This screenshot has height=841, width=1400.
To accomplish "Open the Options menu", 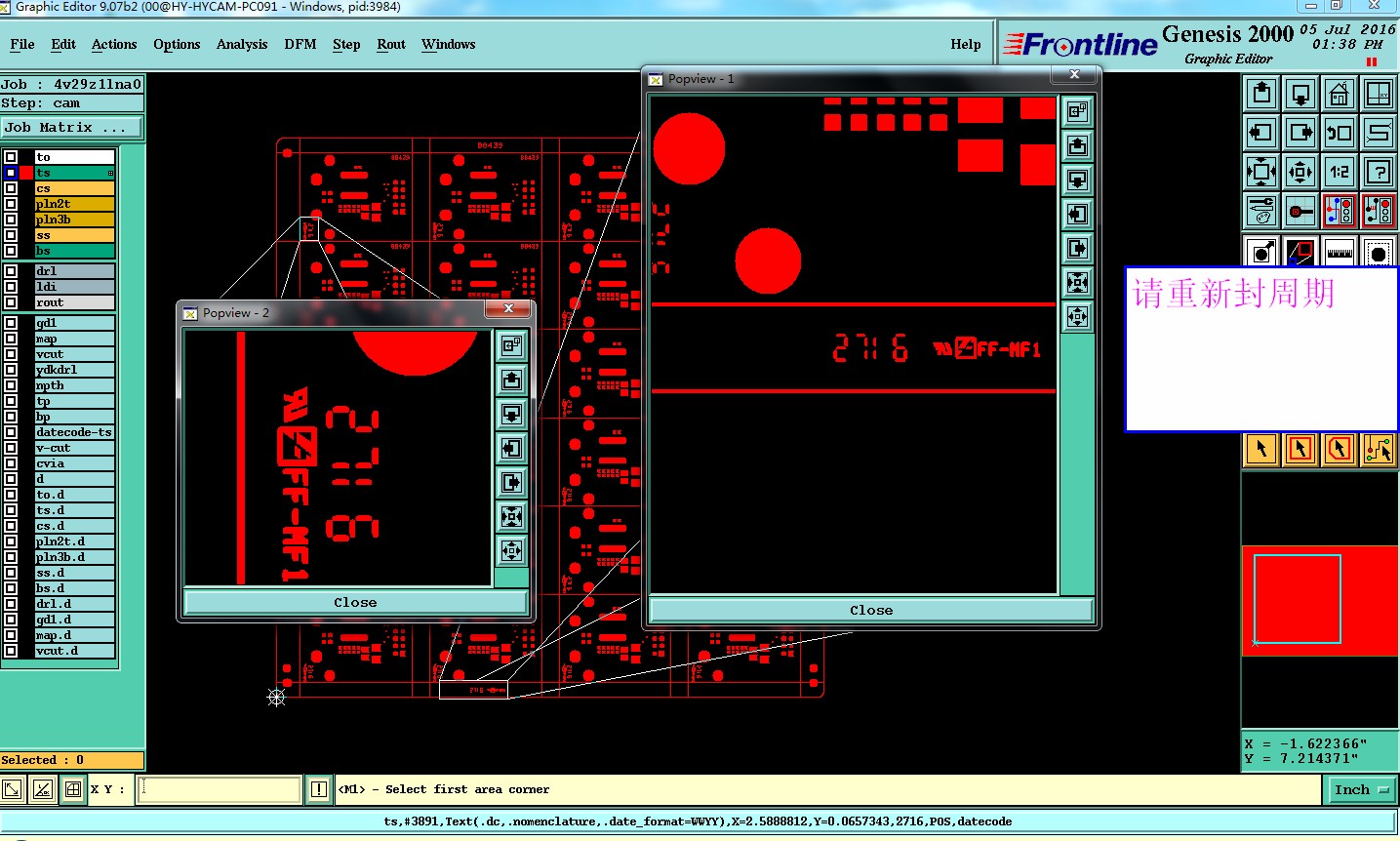I will 177,44.
